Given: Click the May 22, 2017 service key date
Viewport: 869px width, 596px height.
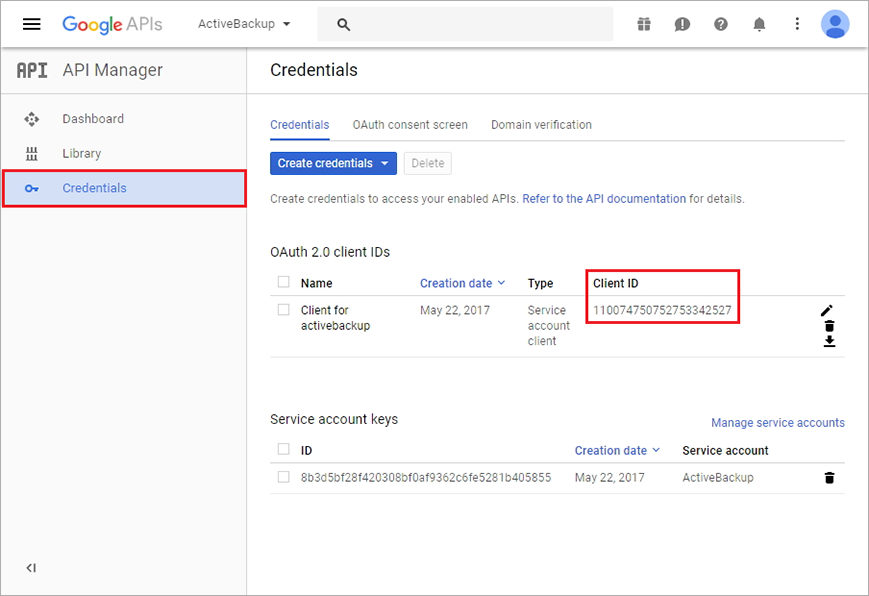Looking at the screenshot, I should (x=610, y=478).
